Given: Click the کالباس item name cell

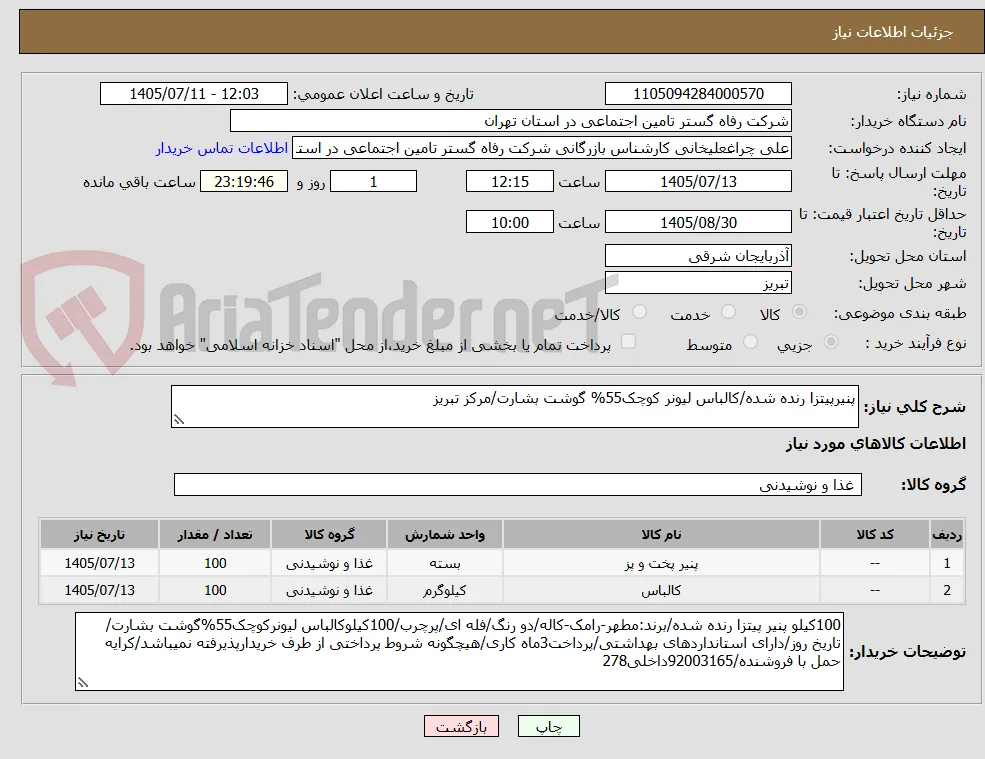Looking at the screenshot, I should [x=661, y=591].
